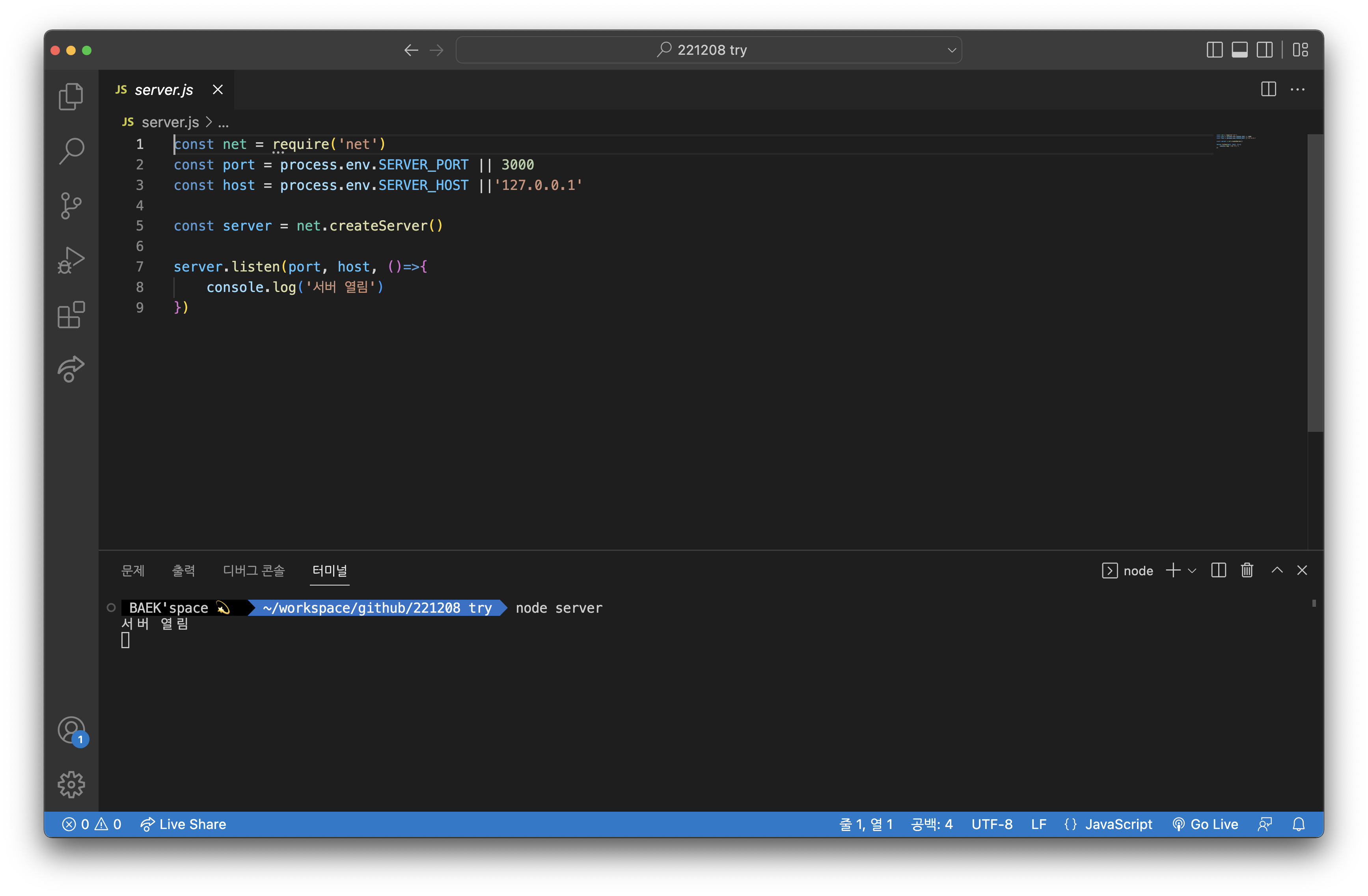Open Source Control view

(71, 206)
